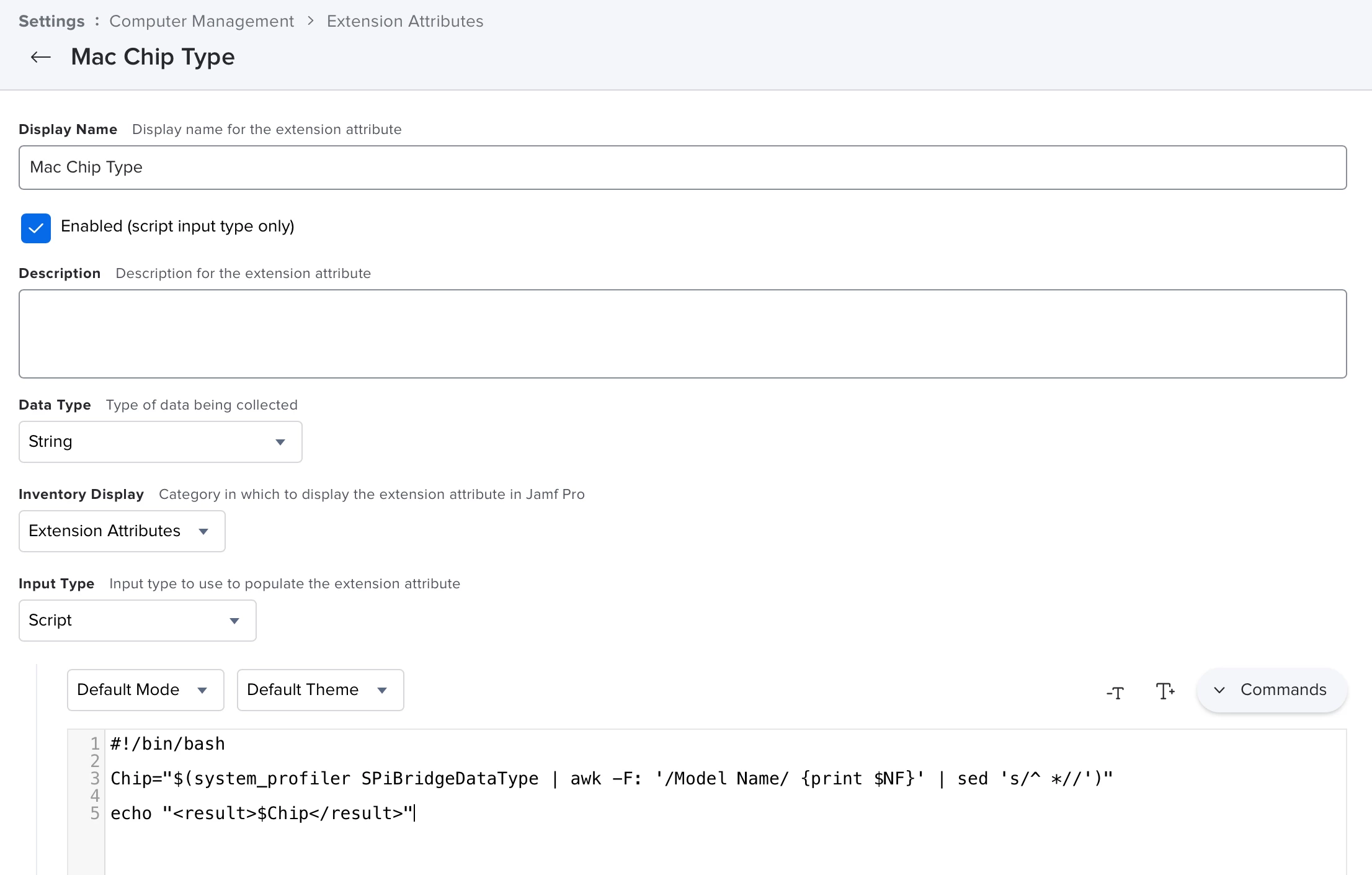Click the shebang line in script editor
The height and width of the screenshot is (875, 1372).
click(x=167, y=743)
